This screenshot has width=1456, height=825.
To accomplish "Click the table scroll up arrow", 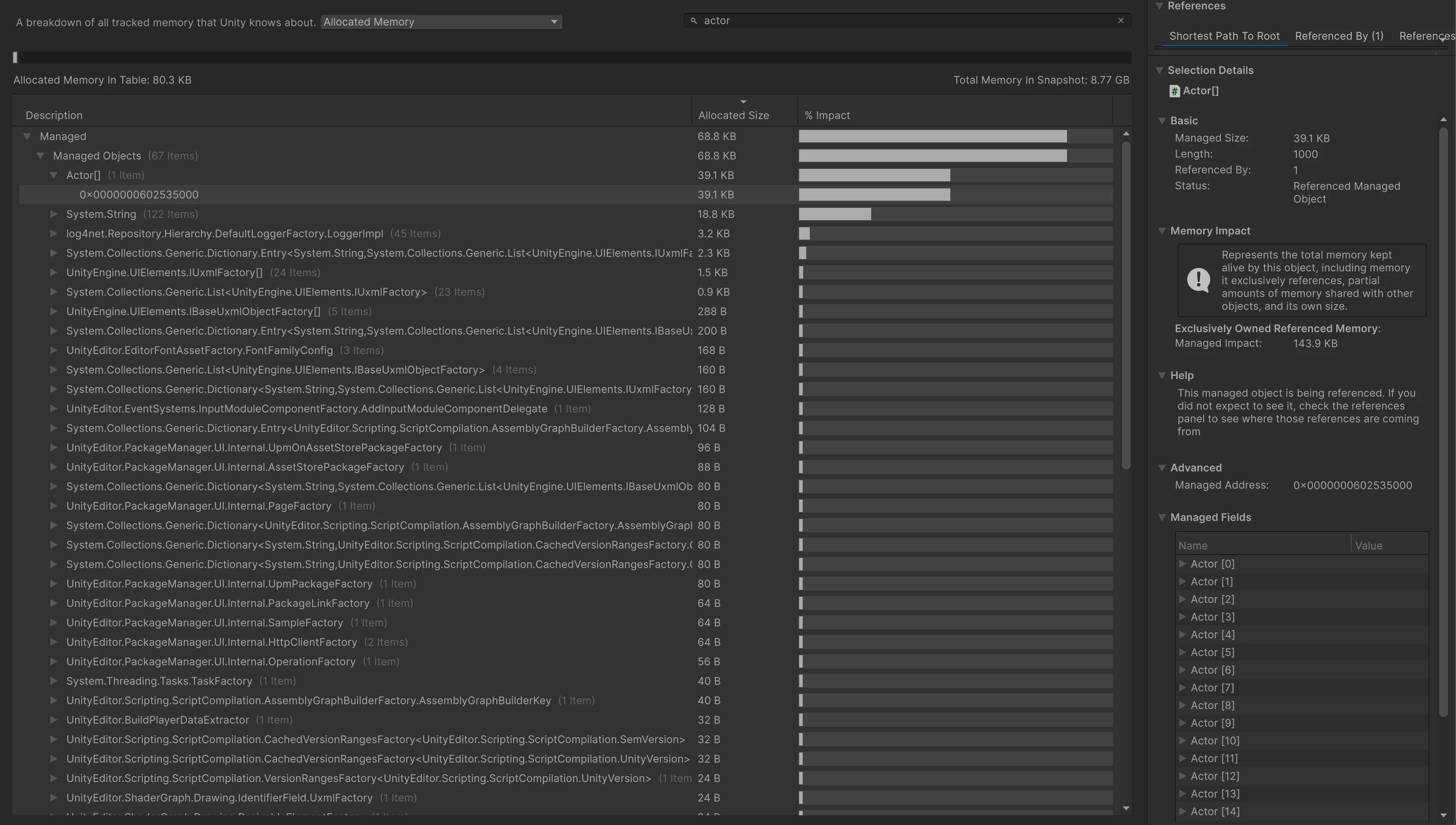I will coord(1126,134).
